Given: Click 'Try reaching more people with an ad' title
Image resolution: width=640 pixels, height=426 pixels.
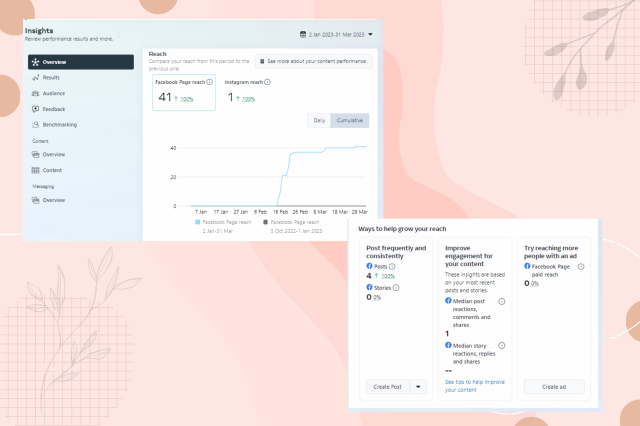Looking at the screenshot, I should click(551, 252).
